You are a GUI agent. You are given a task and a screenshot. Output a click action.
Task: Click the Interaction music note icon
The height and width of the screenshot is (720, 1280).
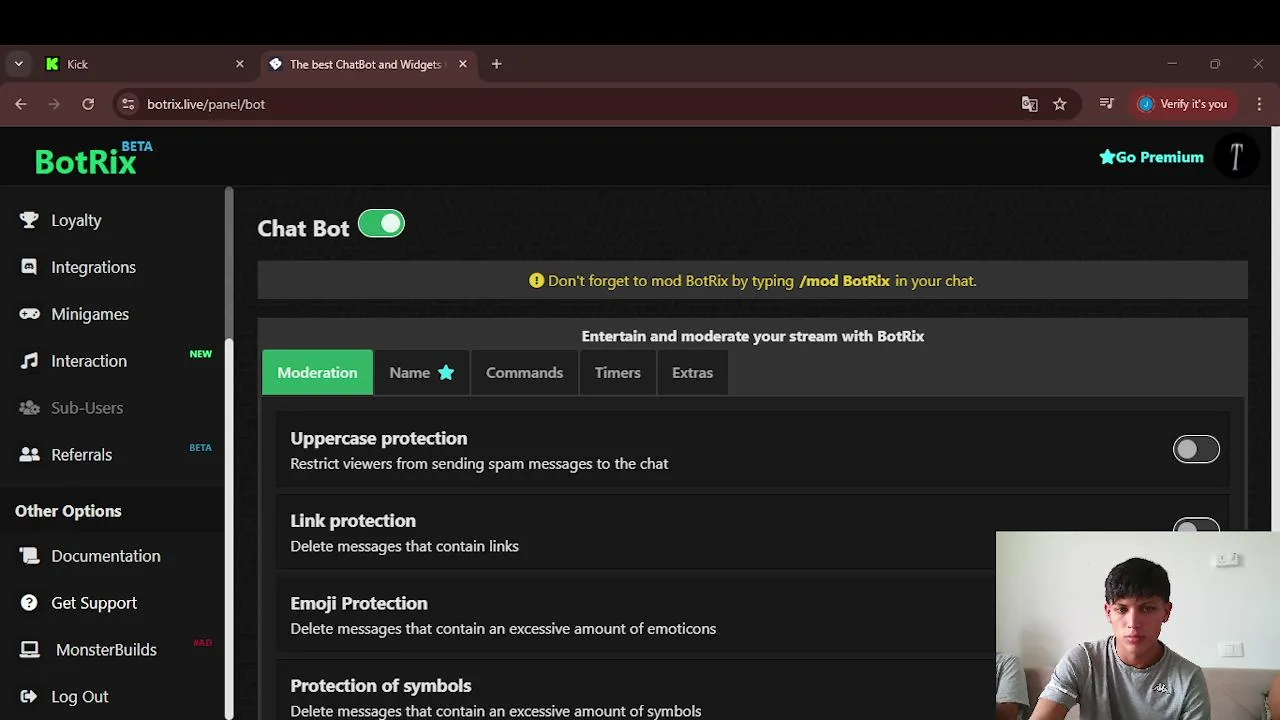click(x=29, y=361)
